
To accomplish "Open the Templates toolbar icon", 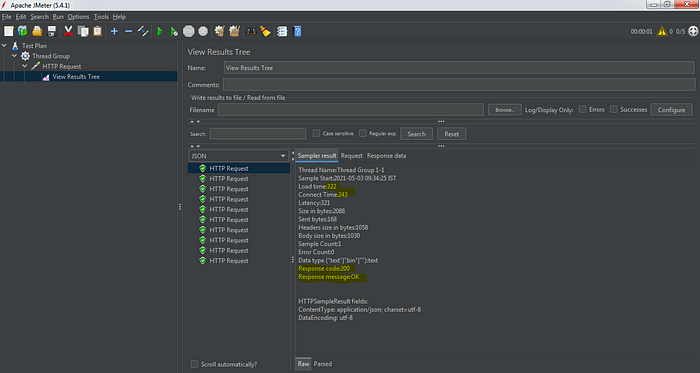I will click(x=23, y=31).
